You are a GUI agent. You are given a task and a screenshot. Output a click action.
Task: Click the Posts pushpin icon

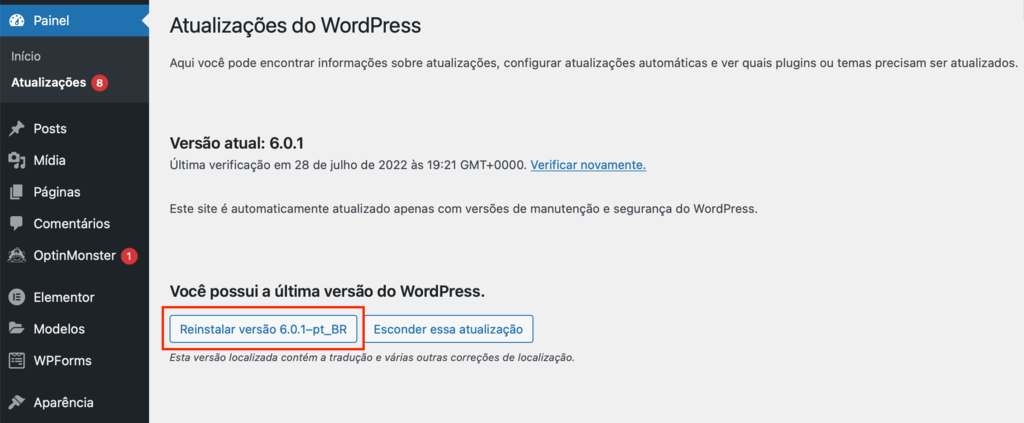click(17, 129)
